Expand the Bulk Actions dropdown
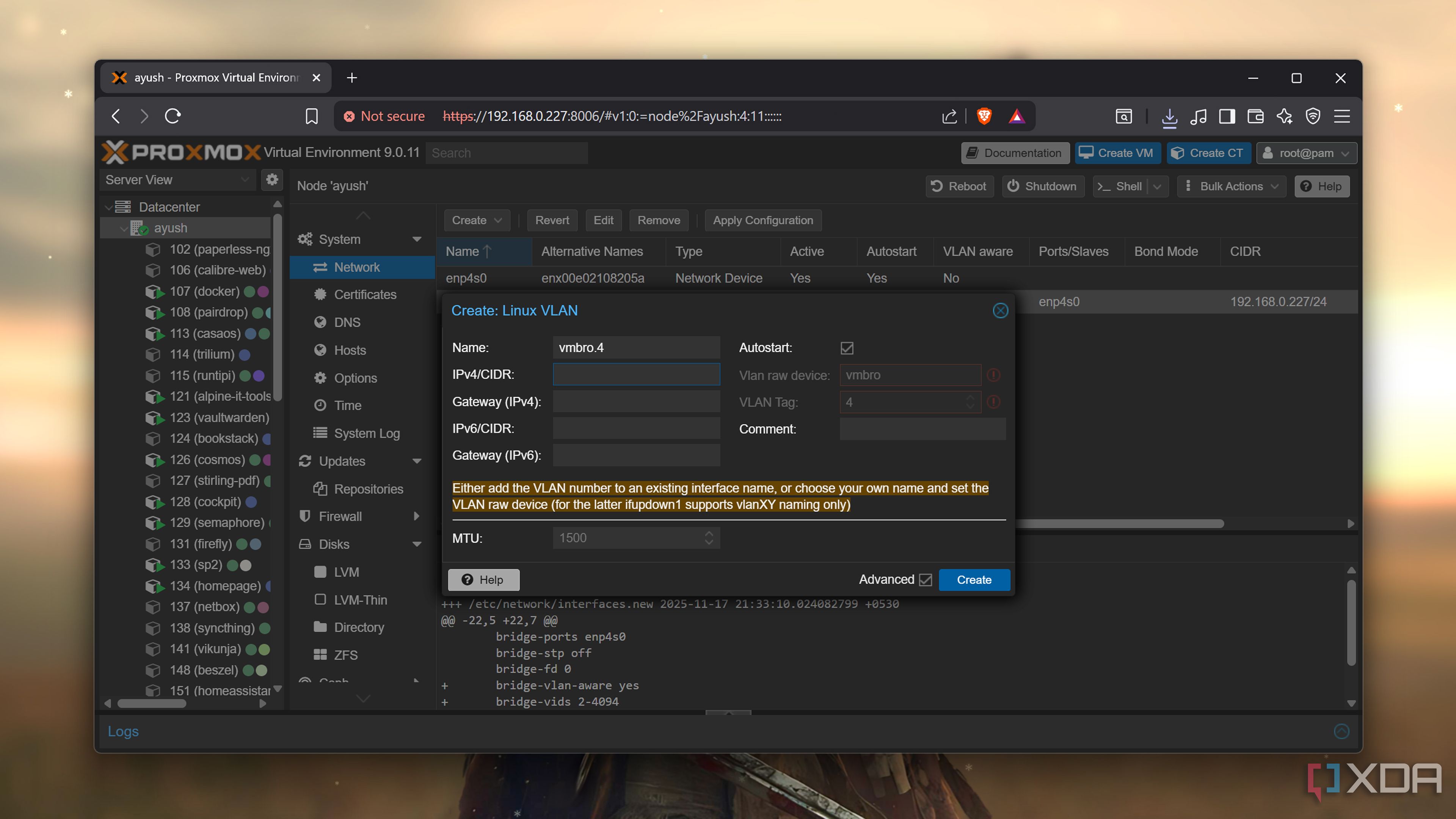Image resolution: width=1456 pixels, height=819 pixels. [x=1231, y=187]
